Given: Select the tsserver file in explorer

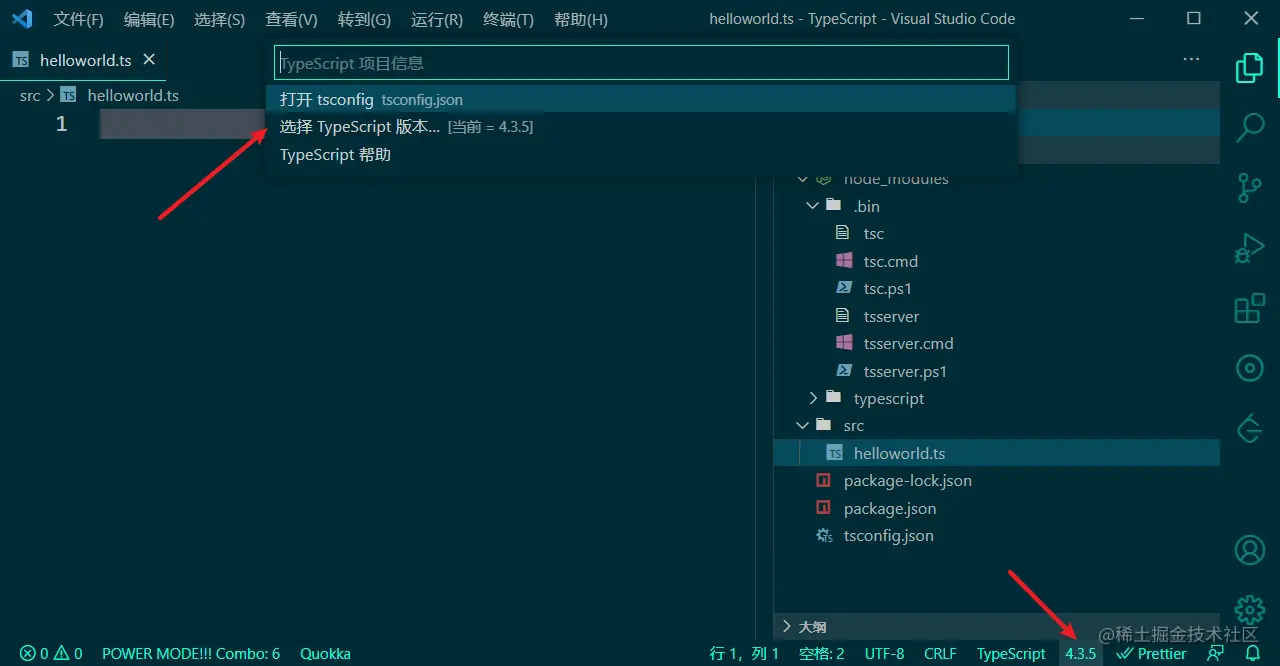Looking at the screenshot, I should 997,316.
